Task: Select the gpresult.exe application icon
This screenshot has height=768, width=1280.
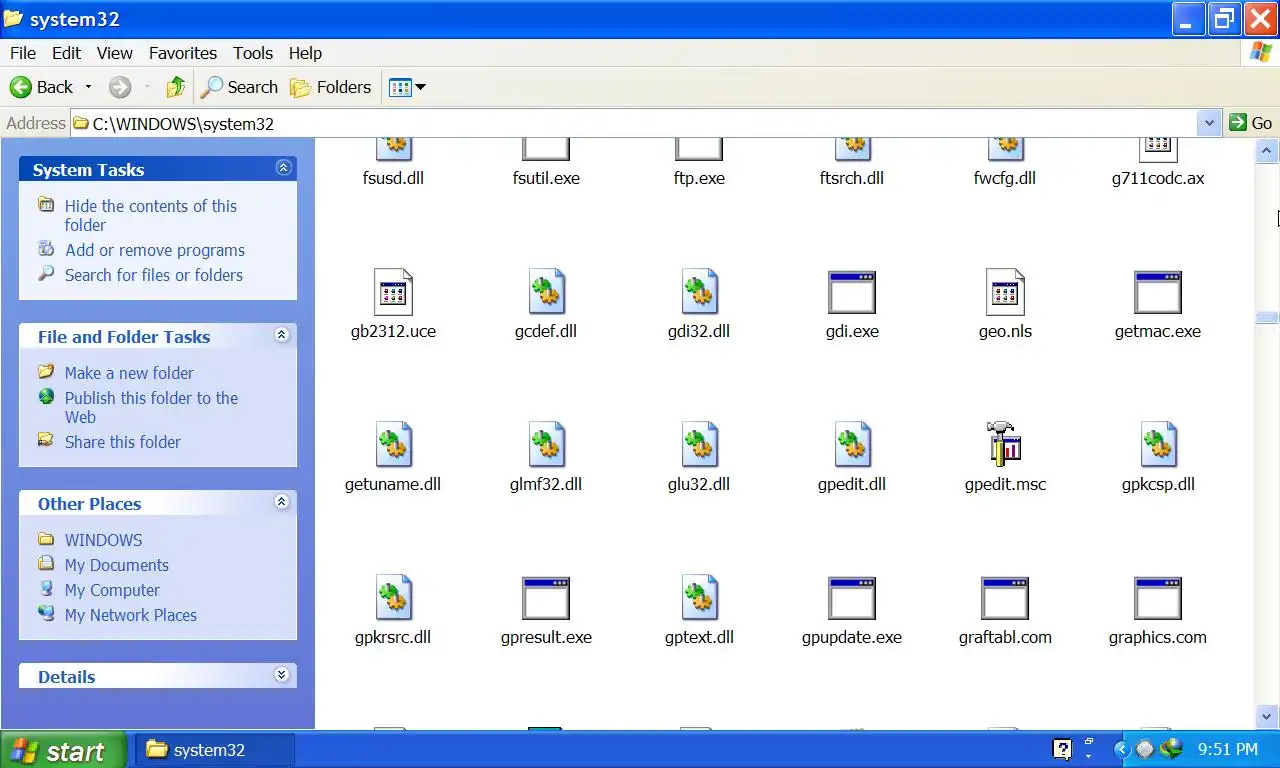Action: [546, 598]
